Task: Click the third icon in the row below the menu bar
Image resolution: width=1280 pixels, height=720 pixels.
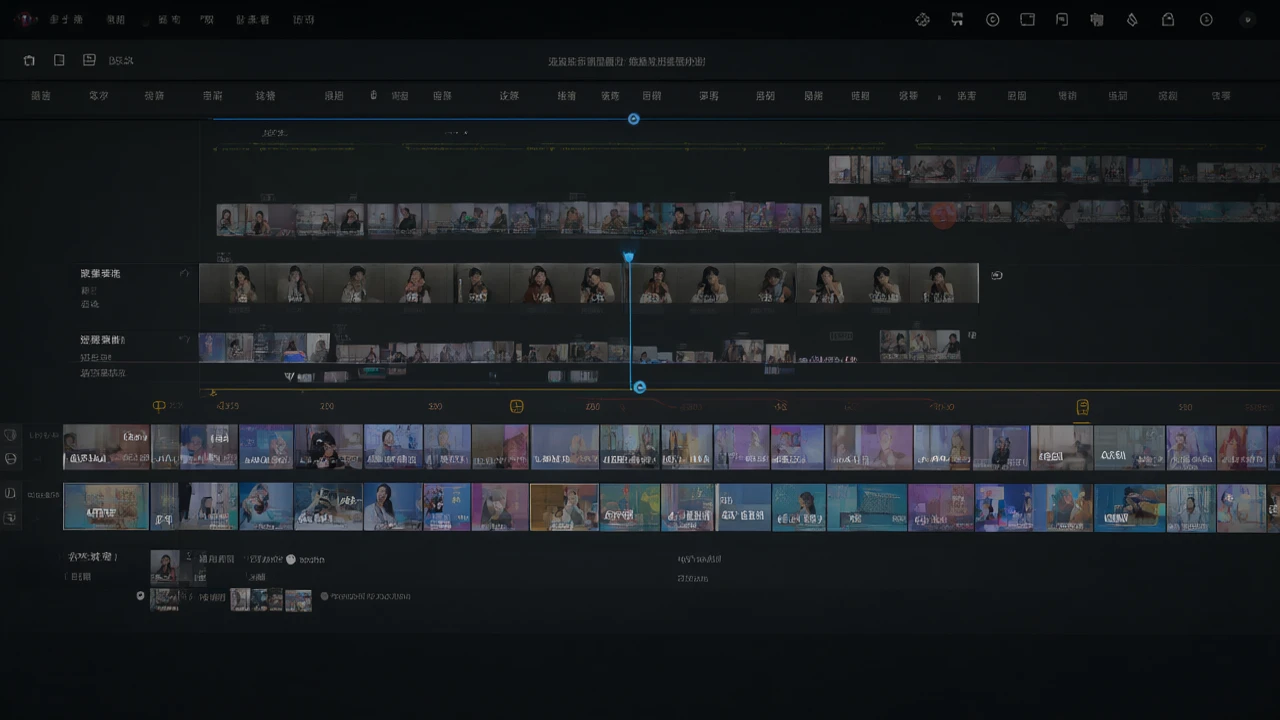Action: [x=89, y=60]
